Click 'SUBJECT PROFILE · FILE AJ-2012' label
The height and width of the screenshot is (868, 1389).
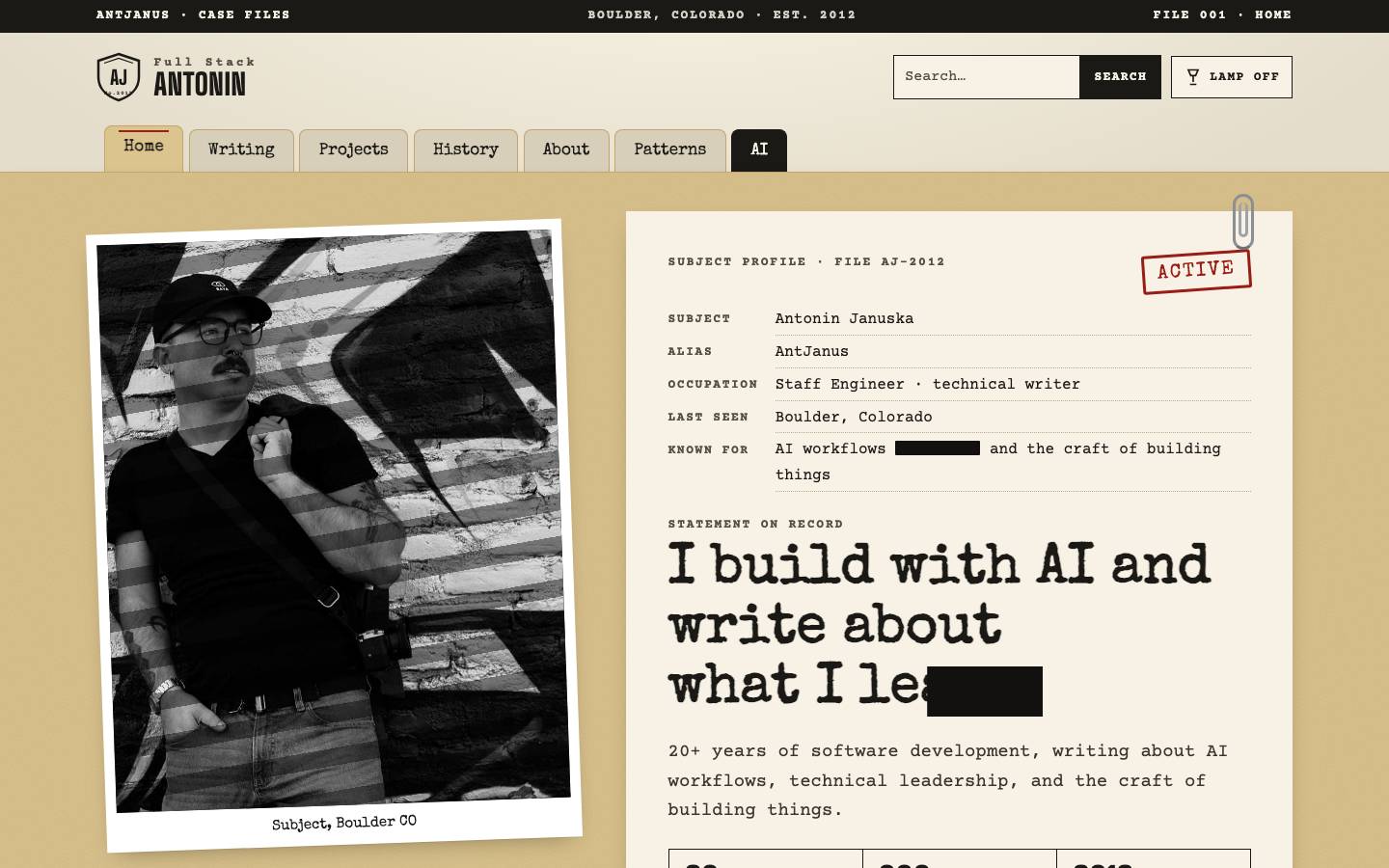pyautogui.click(x=806, y=261)
